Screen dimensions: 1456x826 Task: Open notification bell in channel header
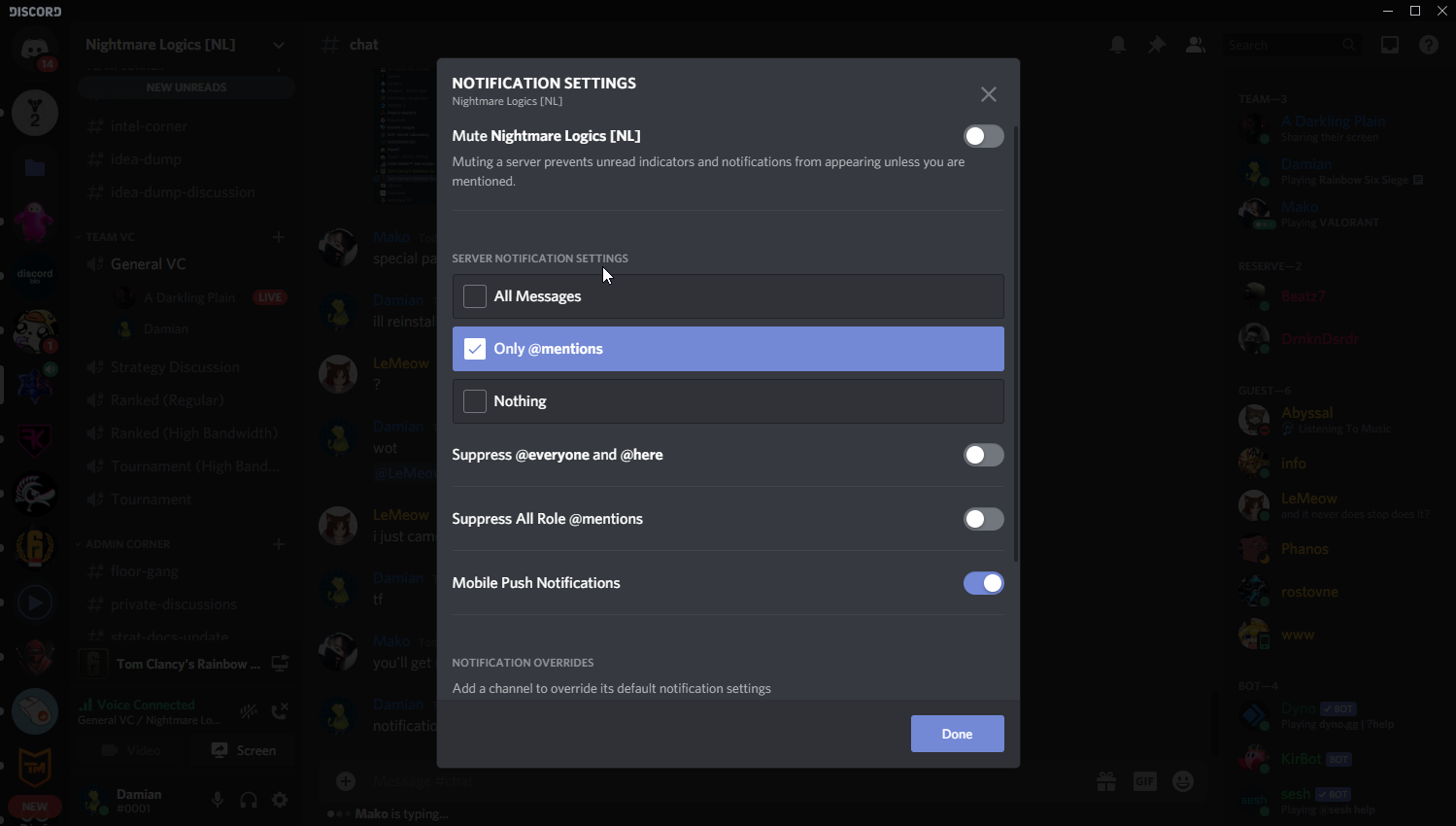[x=1118, y=45]
